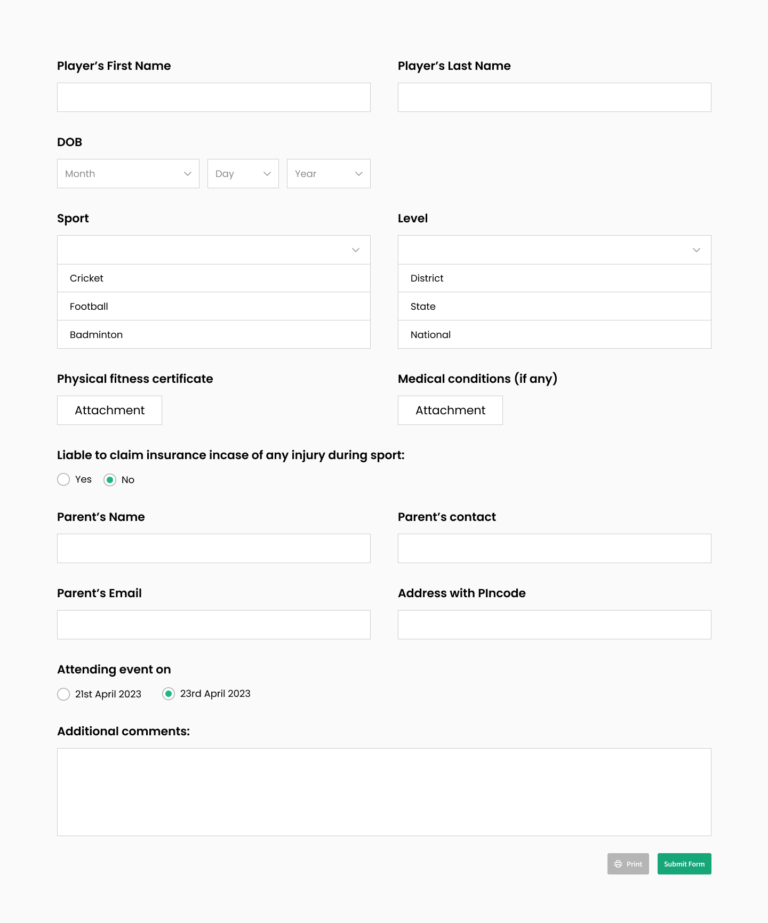Expand the Sport selection dropdown
Viewport: 768px width, 923px height.
[x=213, y=249]
